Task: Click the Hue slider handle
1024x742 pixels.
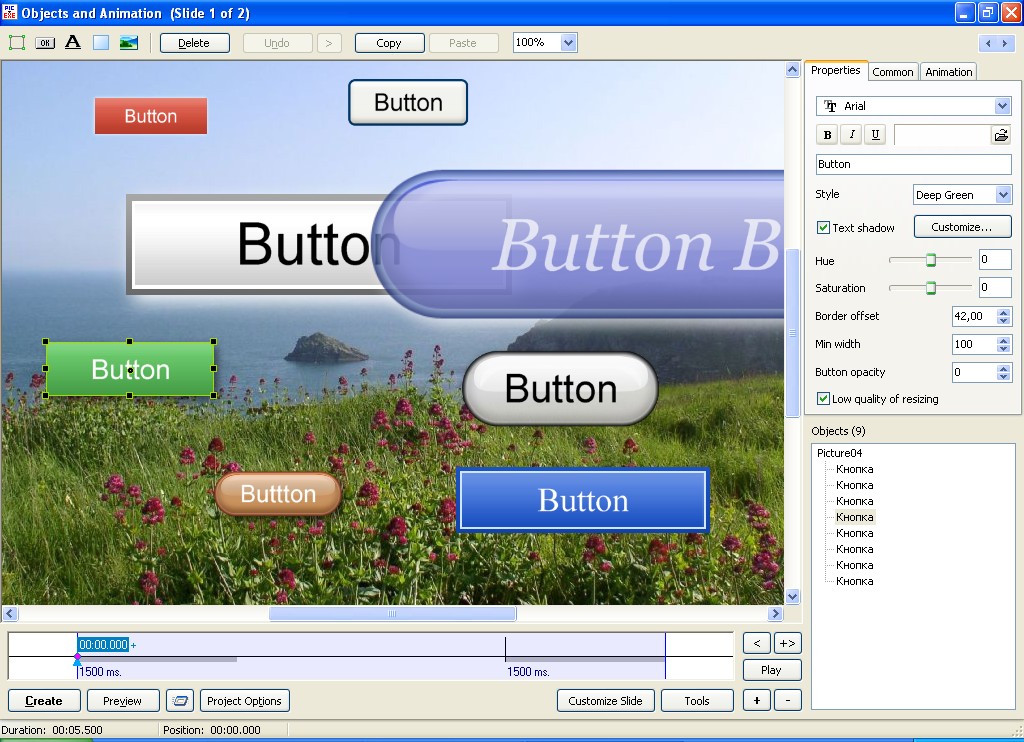Action: [x=931, y=260]
